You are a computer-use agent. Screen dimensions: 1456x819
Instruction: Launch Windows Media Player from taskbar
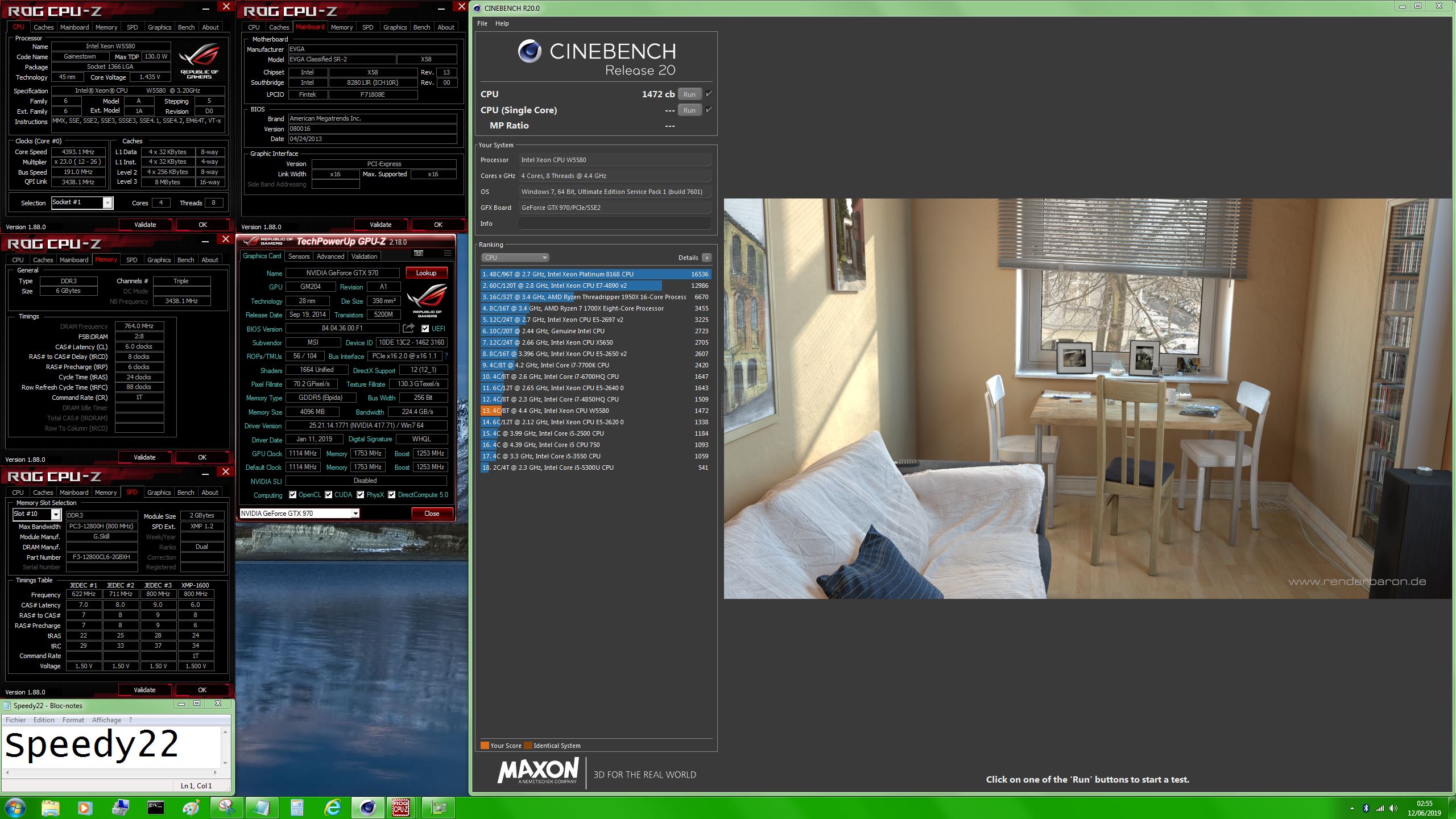pyautogui.click(x=84, y=807)
